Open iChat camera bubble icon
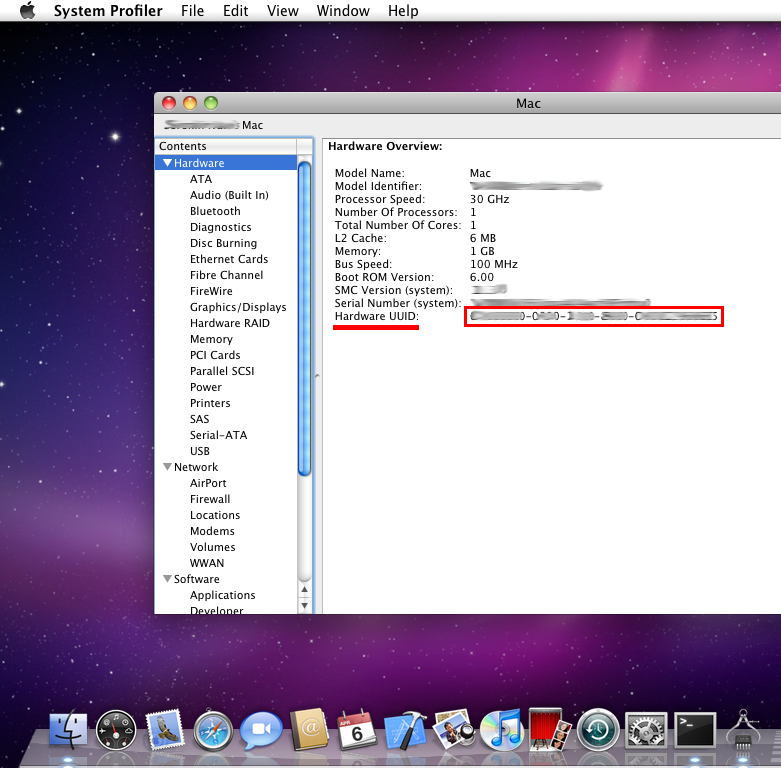 tap(261, 730)
